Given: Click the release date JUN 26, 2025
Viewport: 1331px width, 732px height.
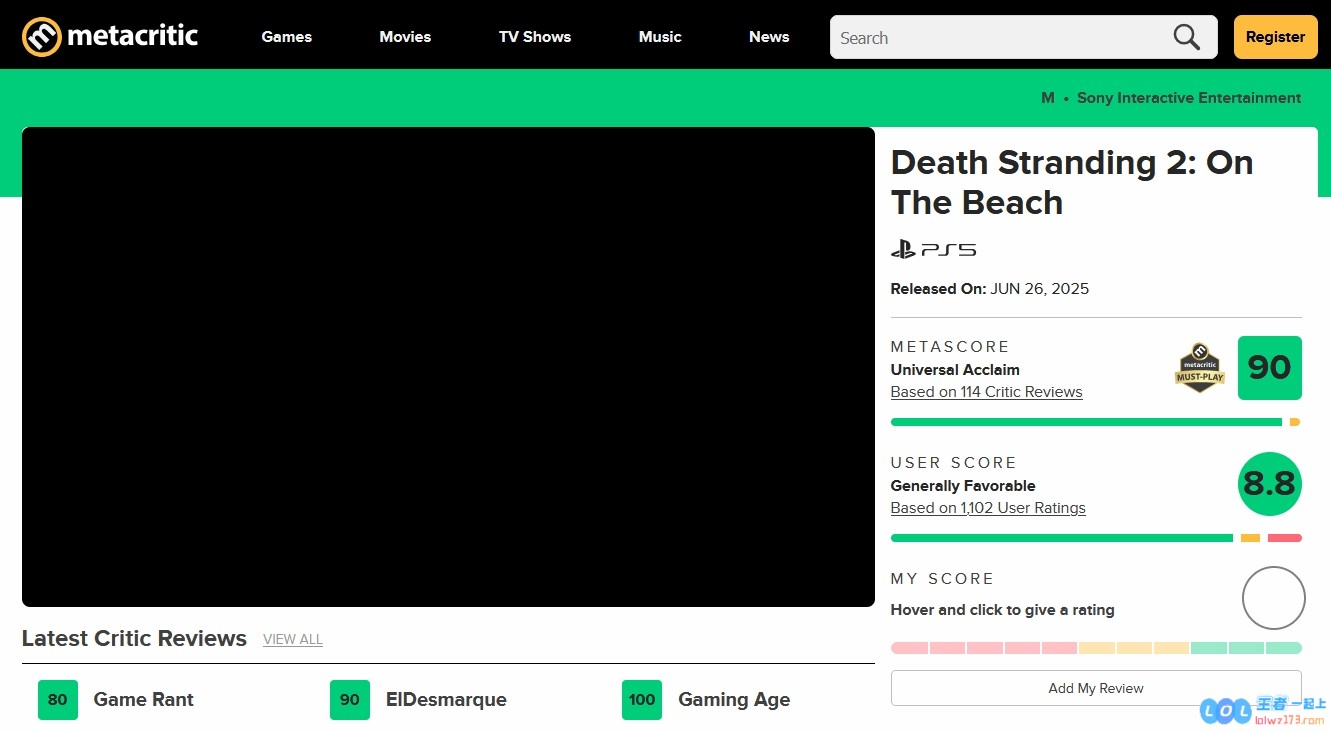Looking at the screenshot, I should 1040,289.
